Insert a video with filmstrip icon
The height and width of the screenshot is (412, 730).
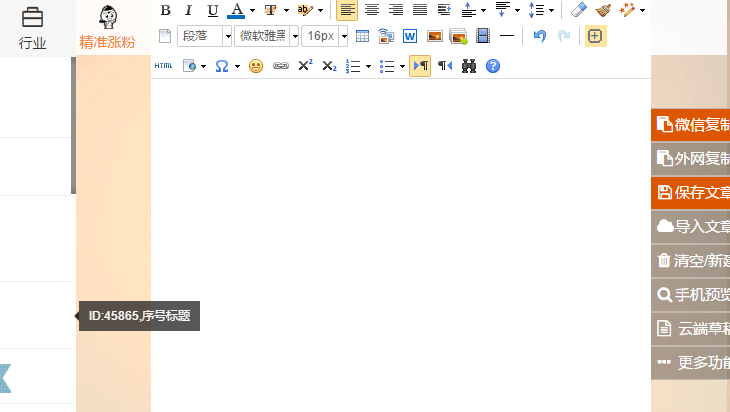[x=484, y=37]
